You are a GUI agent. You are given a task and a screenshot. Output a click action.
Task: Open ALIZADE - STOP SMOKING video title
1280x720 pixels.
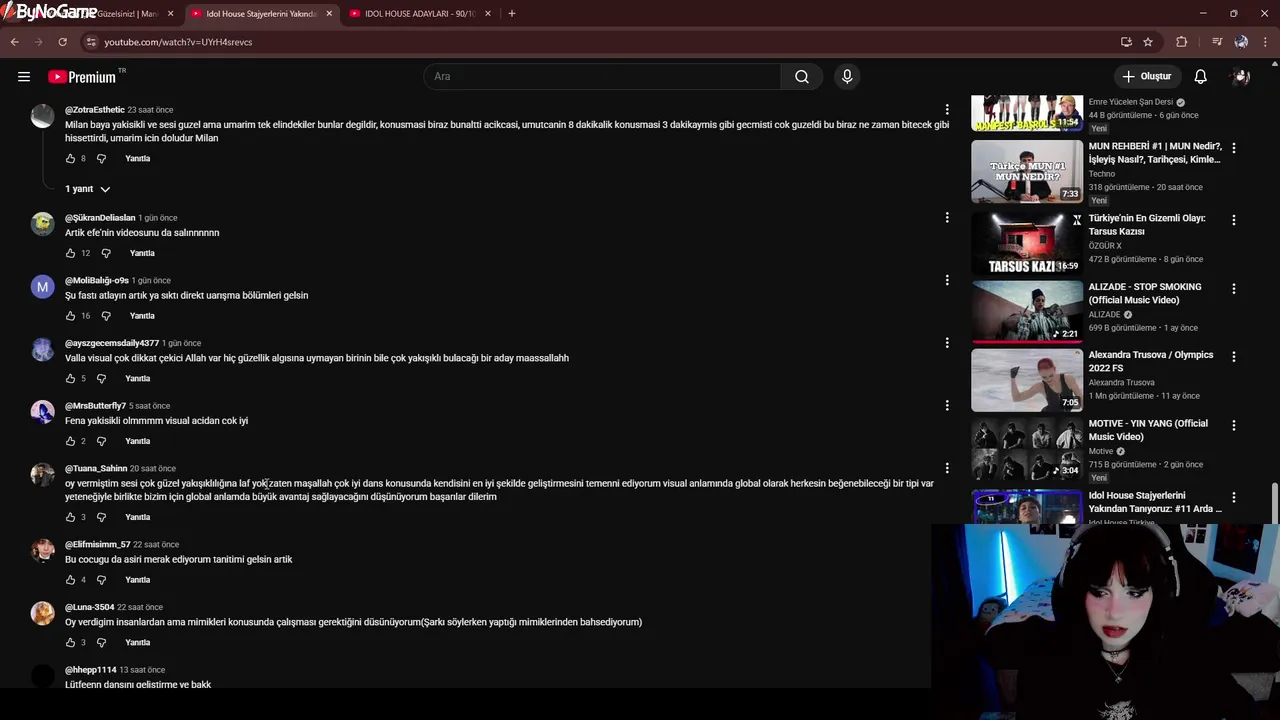point(1145,293)
